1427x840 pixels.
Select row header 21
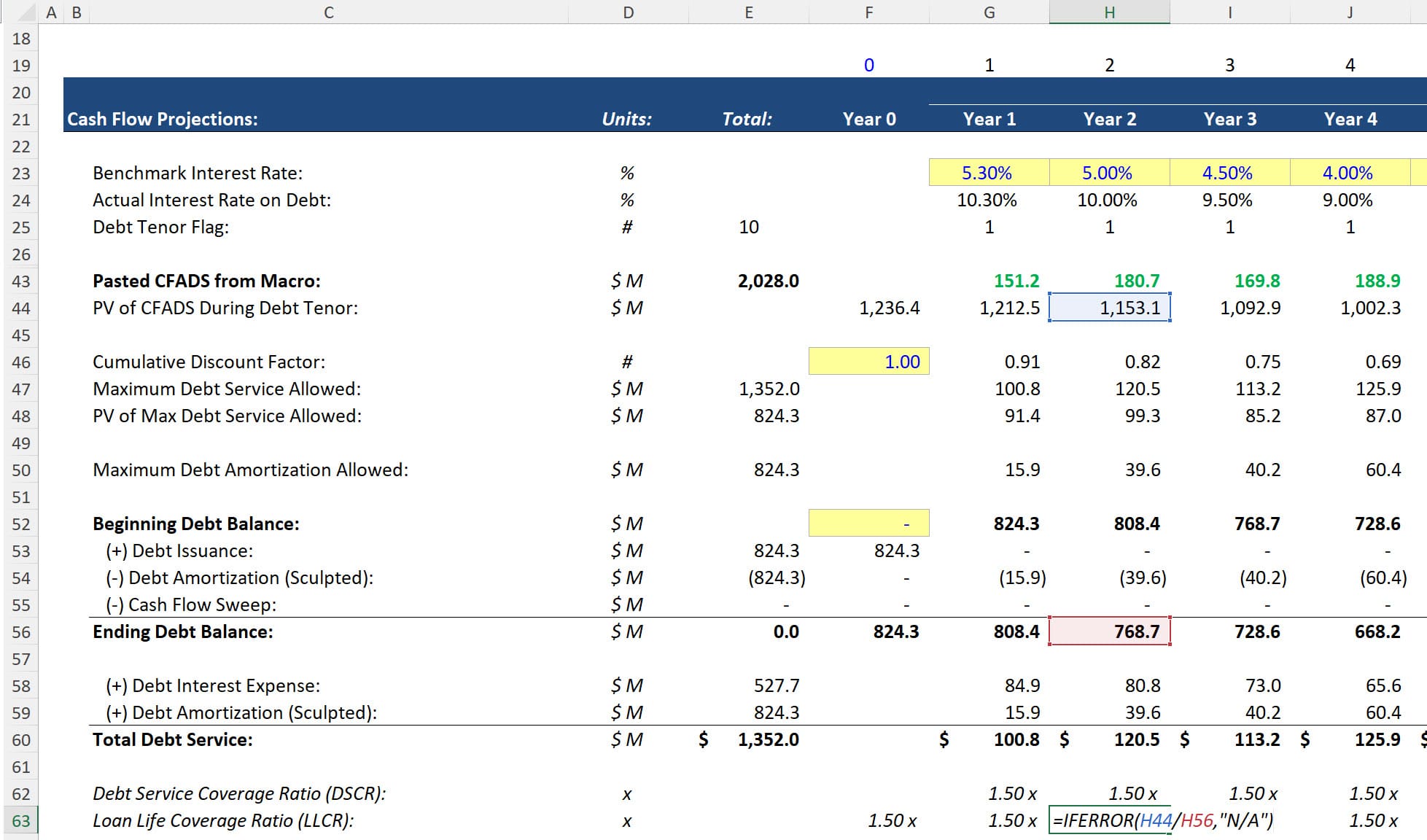[22, 119]
